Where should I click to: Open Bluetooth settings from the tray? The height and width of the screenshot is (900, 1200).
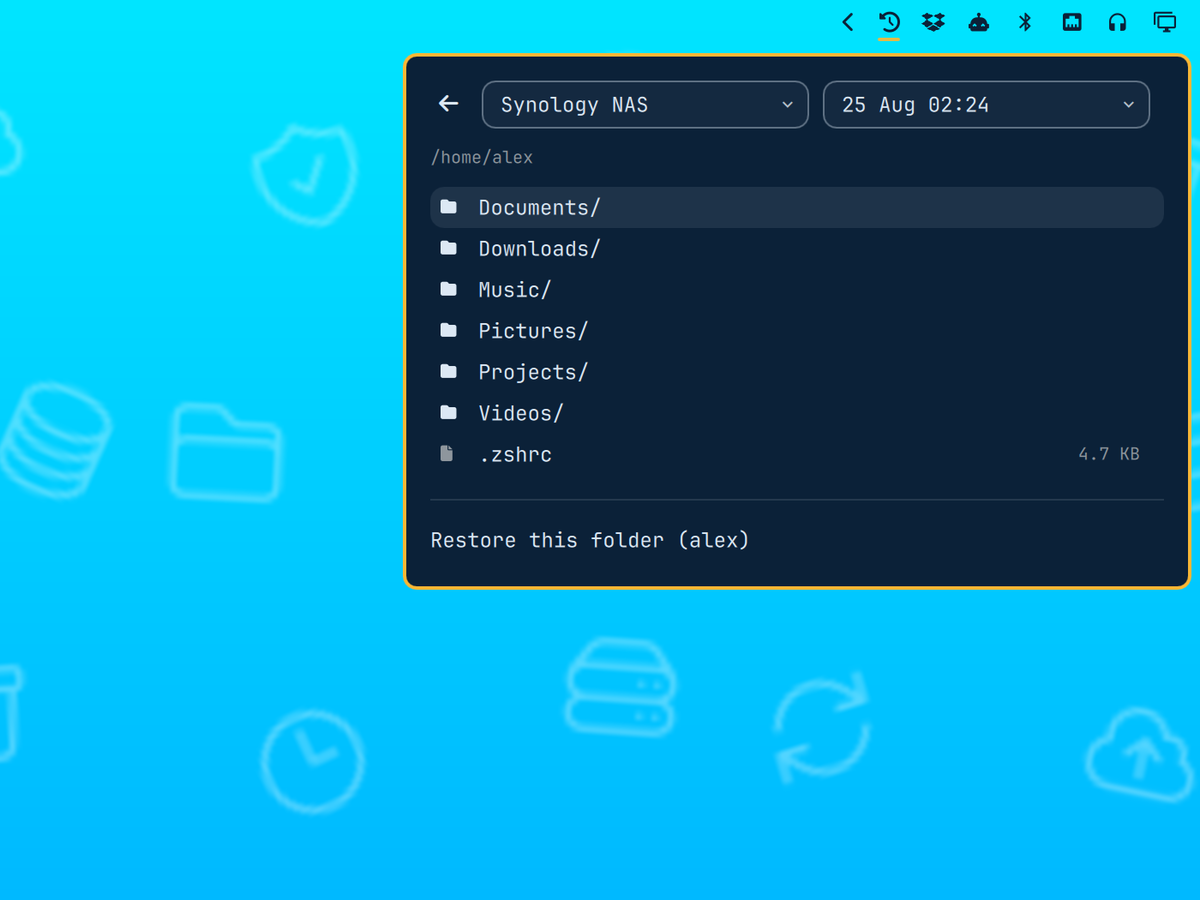[x=1025, y=22]
